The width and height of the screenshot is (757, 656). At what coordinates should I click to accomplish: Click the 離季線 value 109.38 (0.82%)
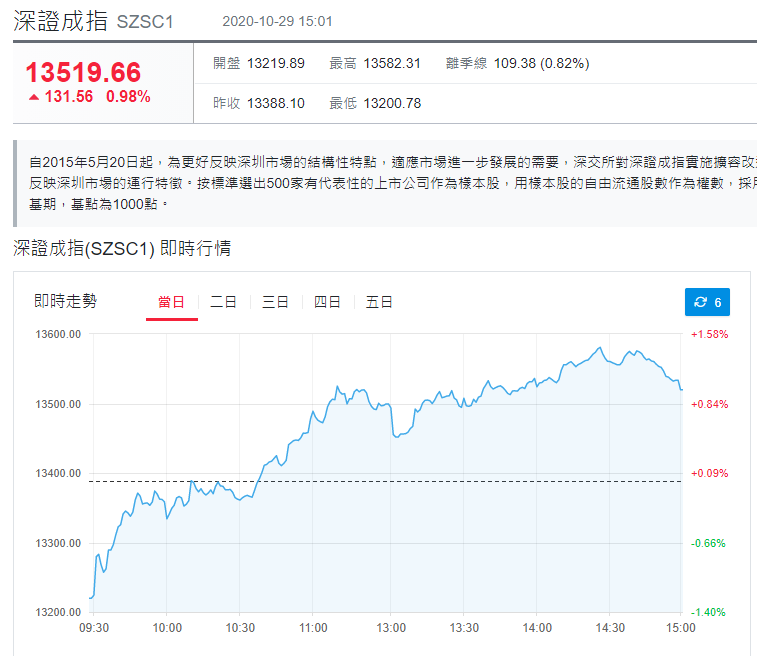point(542,63)
